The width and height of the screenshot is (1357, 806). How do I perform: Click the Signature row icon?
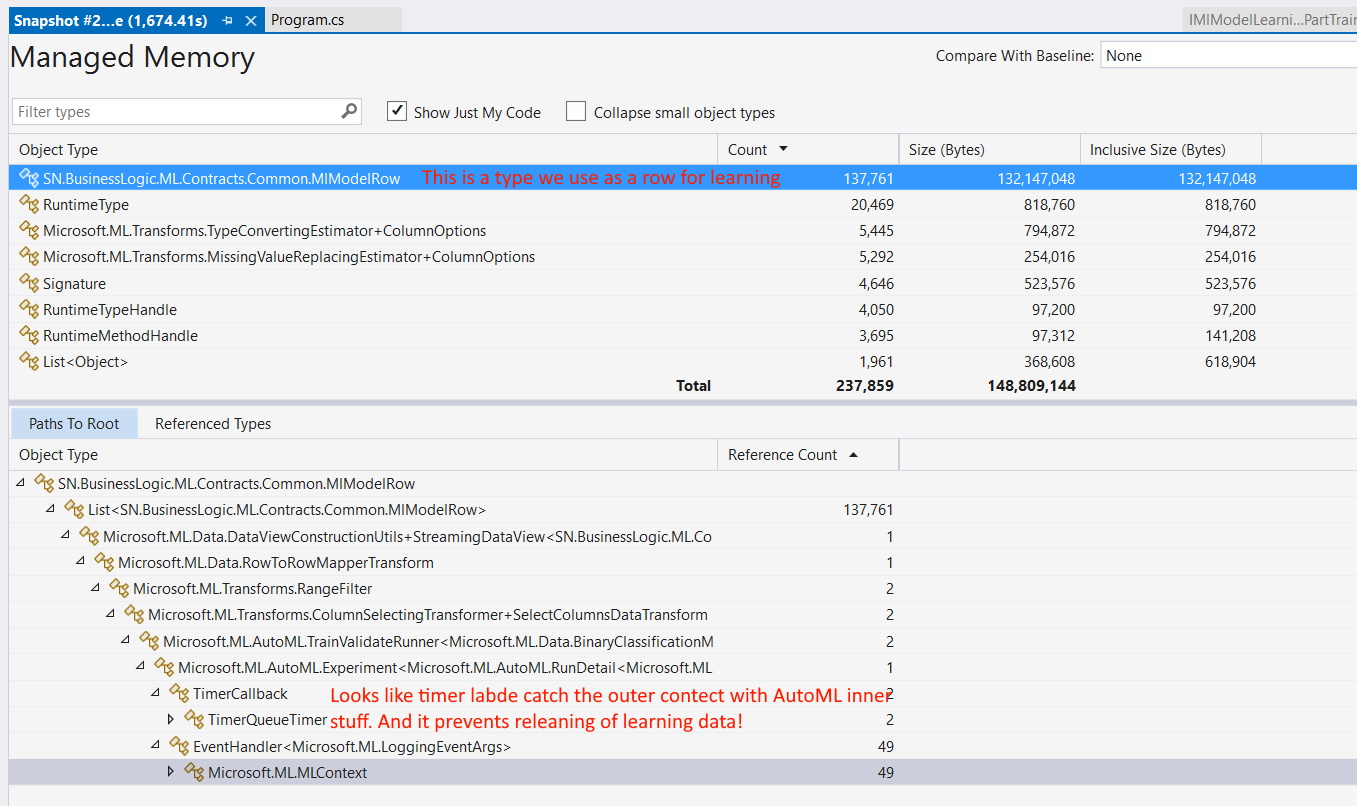point(29,283)
